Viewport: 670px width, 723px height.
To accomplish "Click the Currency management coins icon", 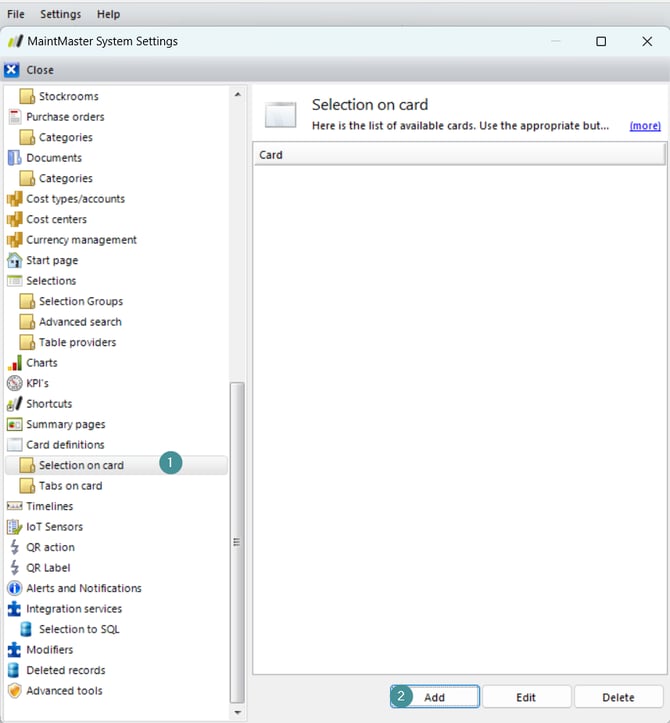I will (14, 240).
